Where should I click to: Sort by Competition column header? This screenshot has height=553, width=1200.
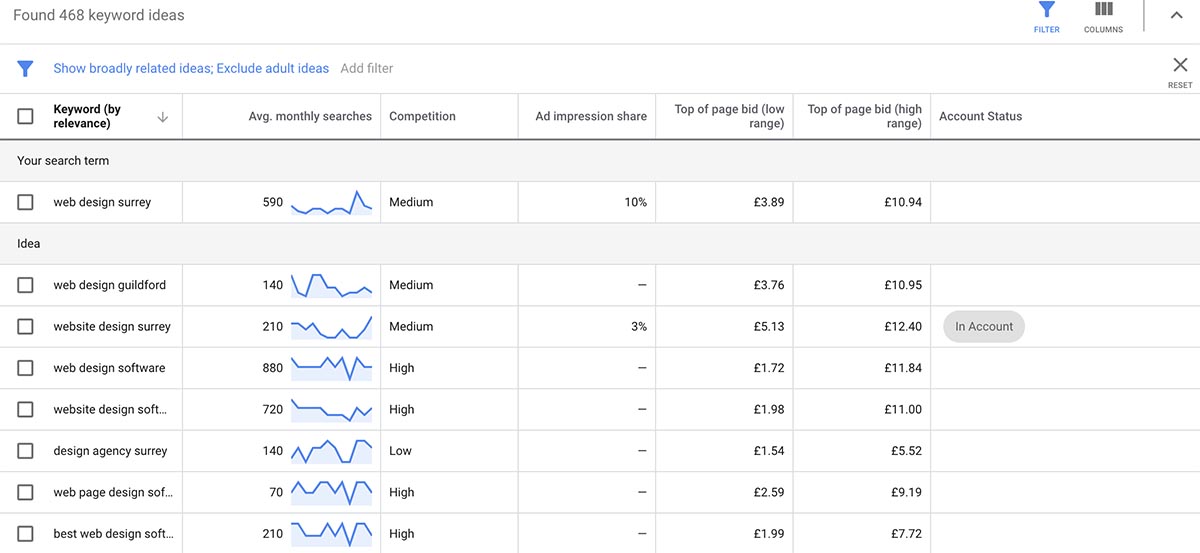click(422, 116)
